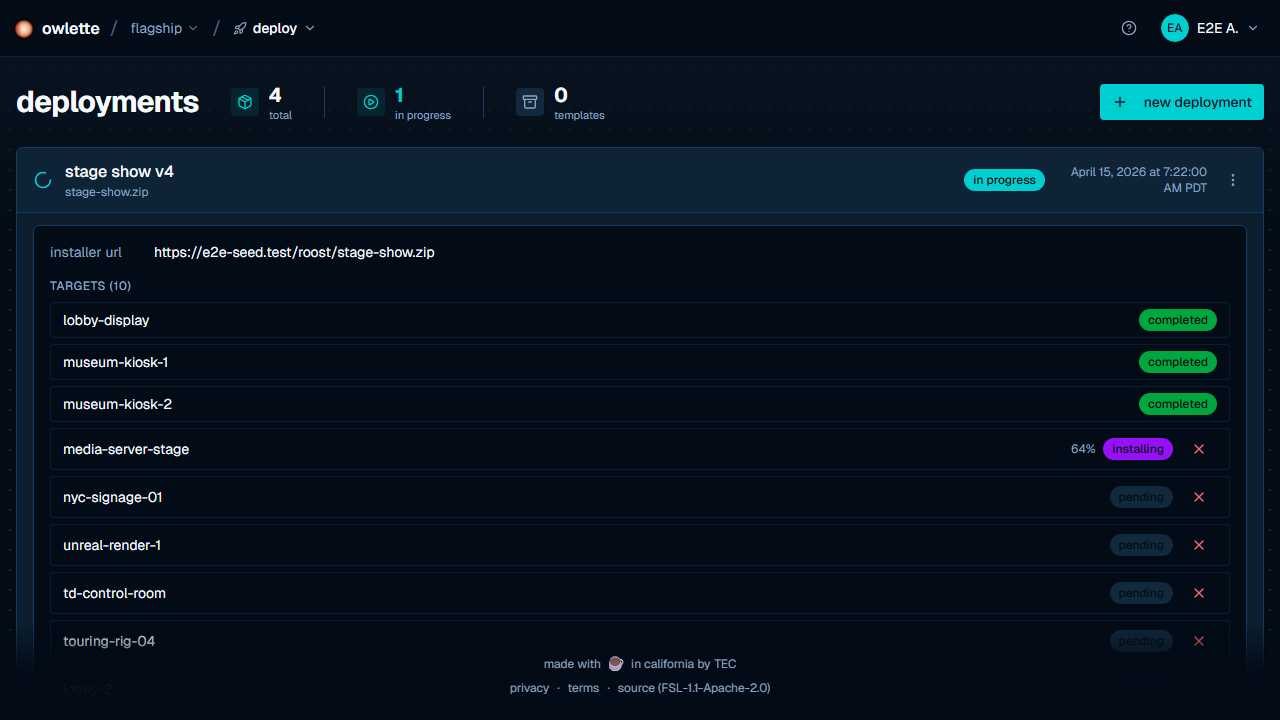Click the EA user avatar
Viewport: 1280px width, 720px height.
click(1175, 28)
